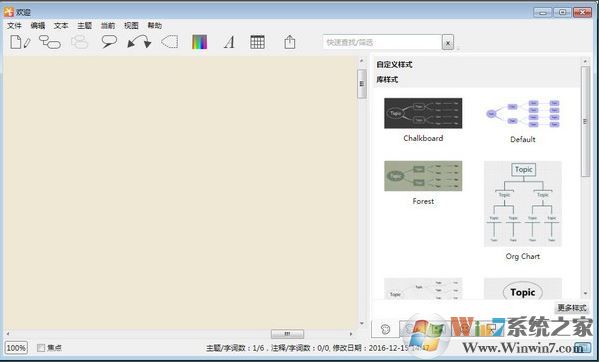Click the canvas scroll-left arrow

pos(8,334)
